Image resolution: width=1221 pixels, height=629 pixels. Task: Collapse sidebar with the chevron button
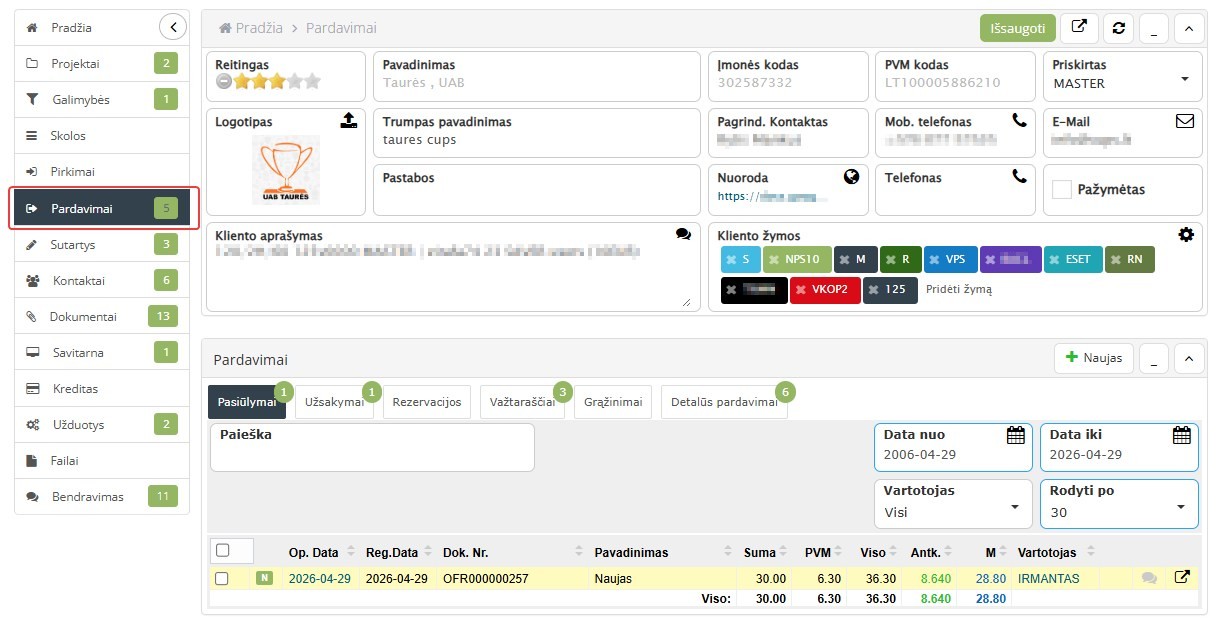[x=173, y=27]
